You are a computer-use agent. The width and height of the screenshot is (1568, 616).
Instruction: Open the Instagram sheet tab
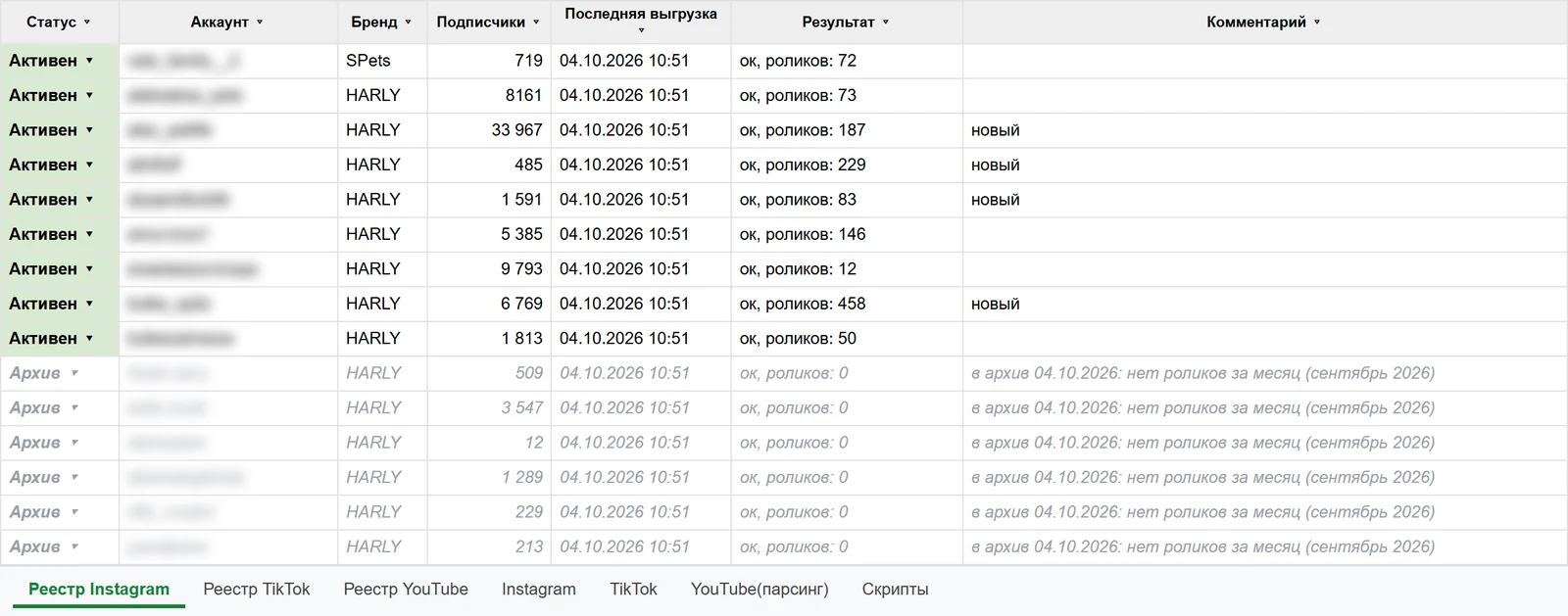point(539,590)
